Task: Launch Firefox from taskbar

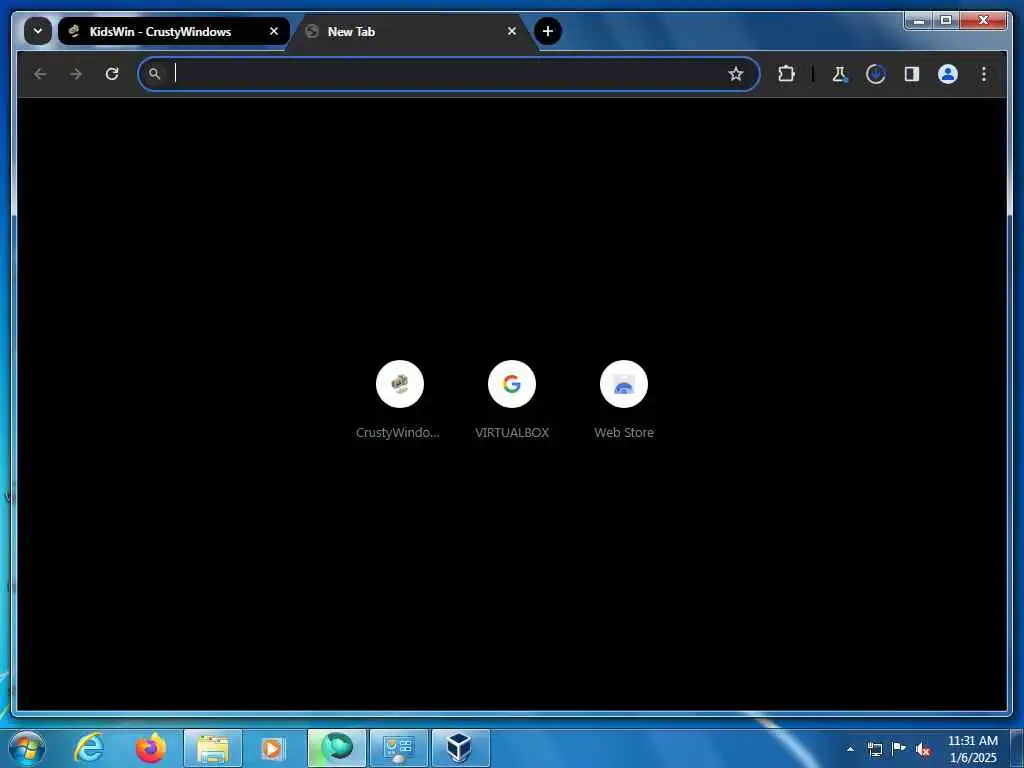Action: (x=151, y=748)
